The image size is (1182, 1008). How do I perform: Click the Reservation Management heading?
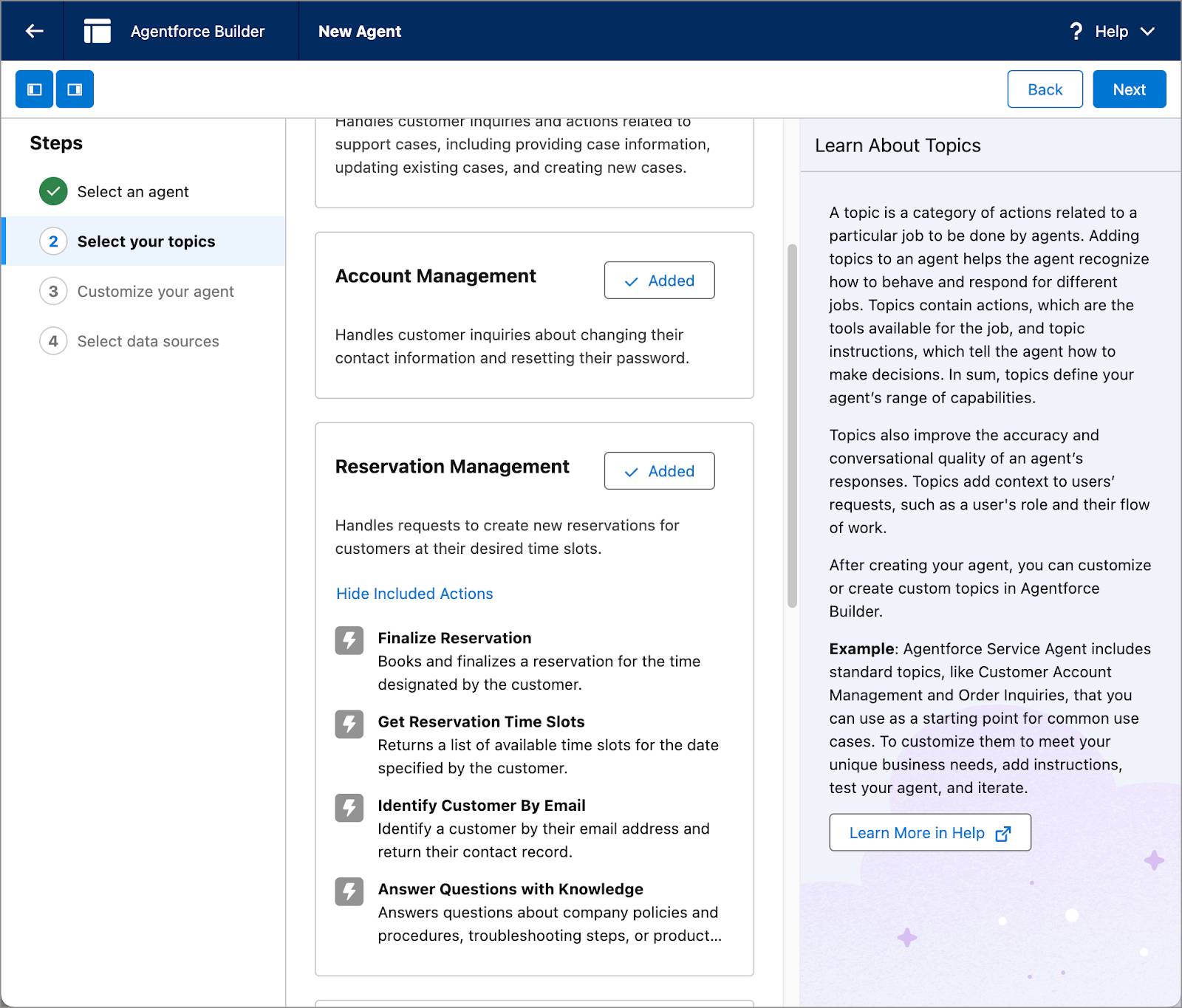(x=452, y=467)
